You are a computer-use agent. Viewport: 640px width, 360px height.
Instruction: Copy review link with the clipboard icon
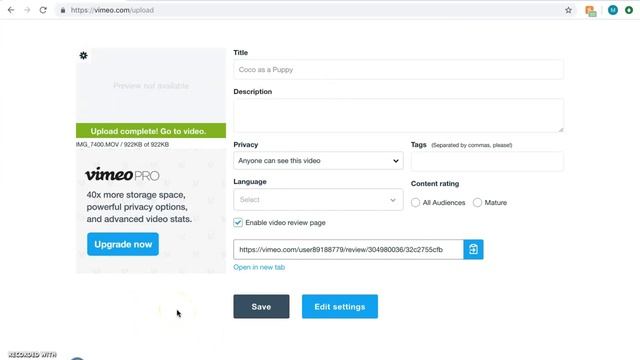473,249
